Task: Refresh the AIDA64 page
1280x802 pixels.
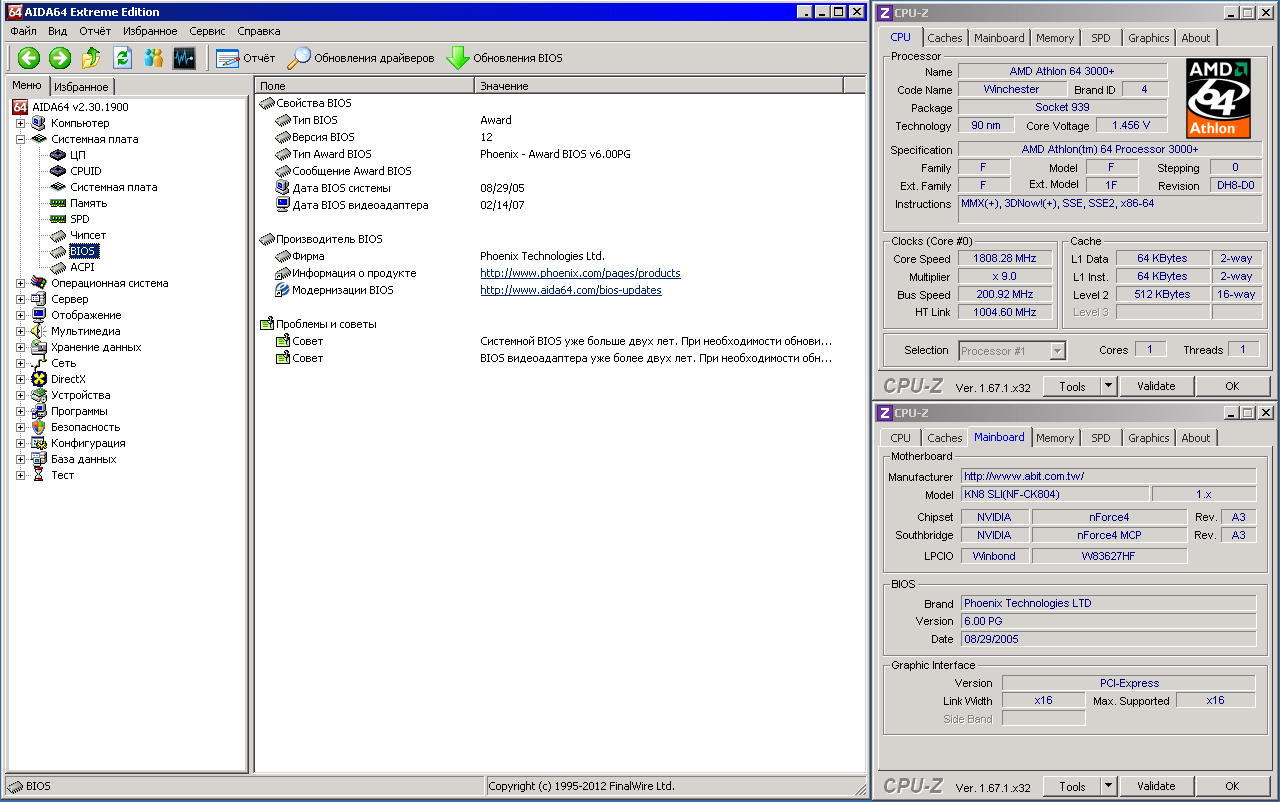Action: [x=122, y=58]
